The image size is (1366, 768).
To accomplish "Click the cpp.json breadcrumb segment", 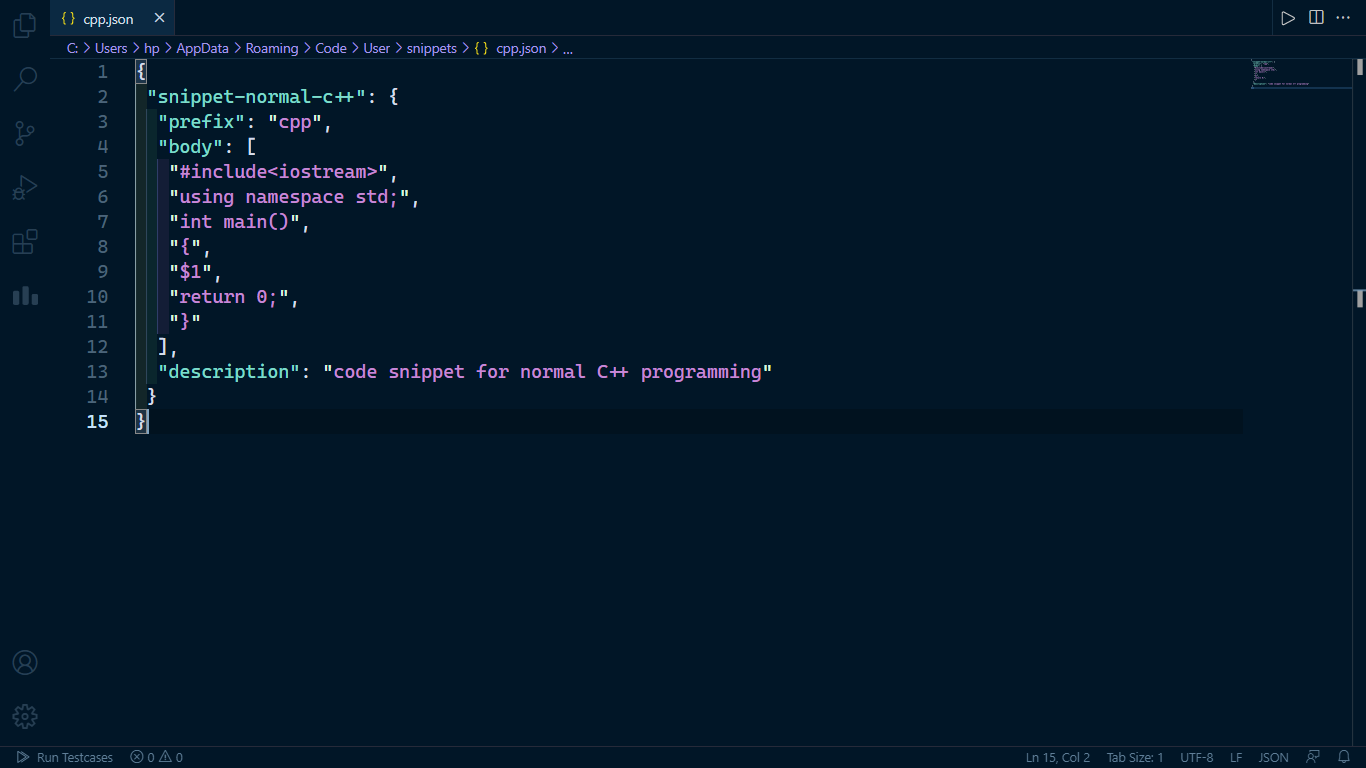I will click(511, 48).
